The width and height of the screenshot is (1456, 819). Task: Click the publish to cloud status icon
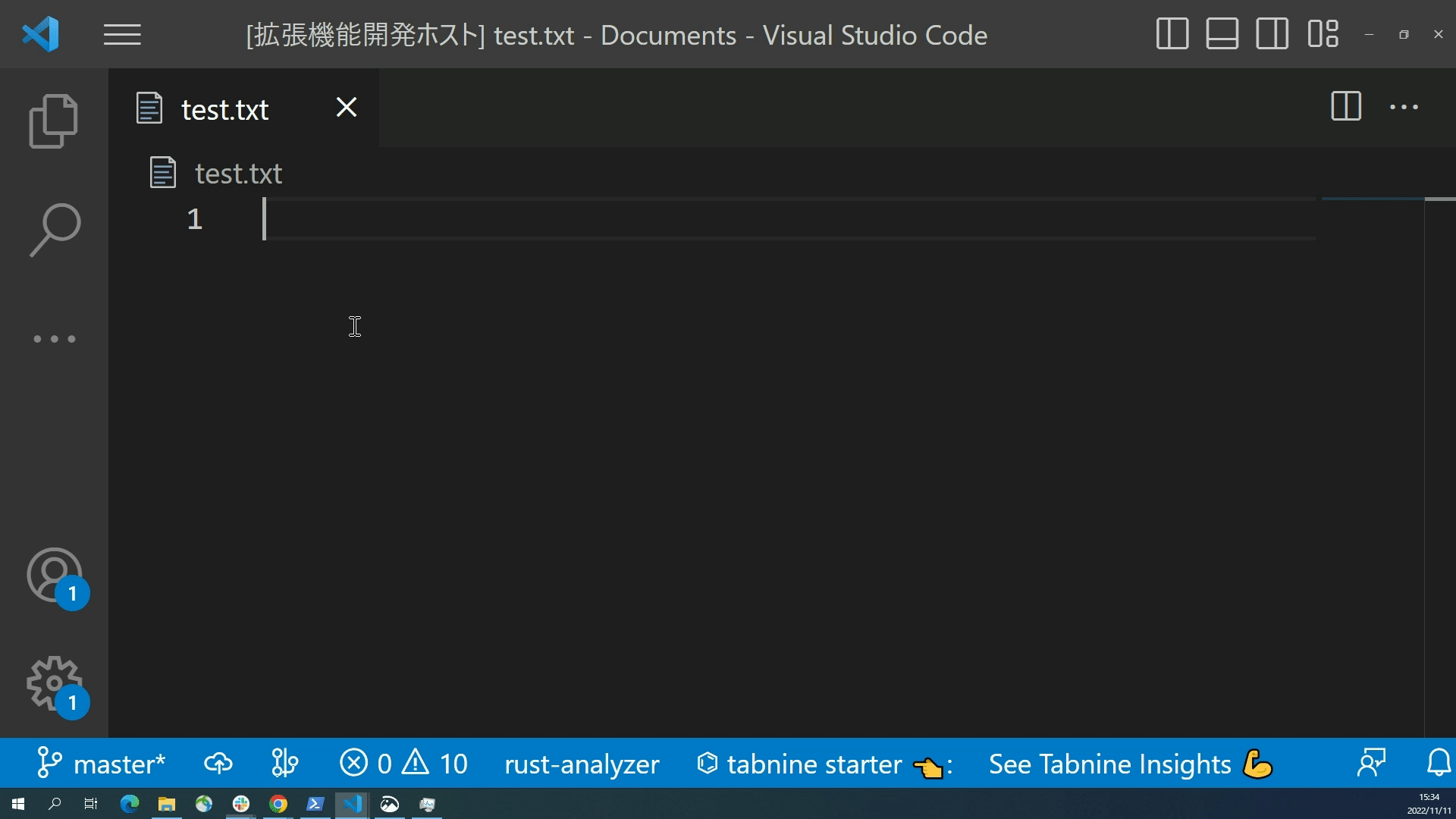point(218,764)
